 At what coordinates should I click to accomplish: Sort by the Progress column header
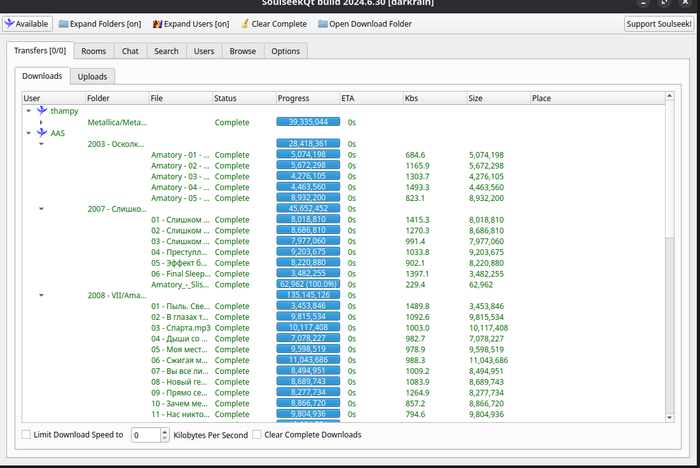(x=308, y=98)
